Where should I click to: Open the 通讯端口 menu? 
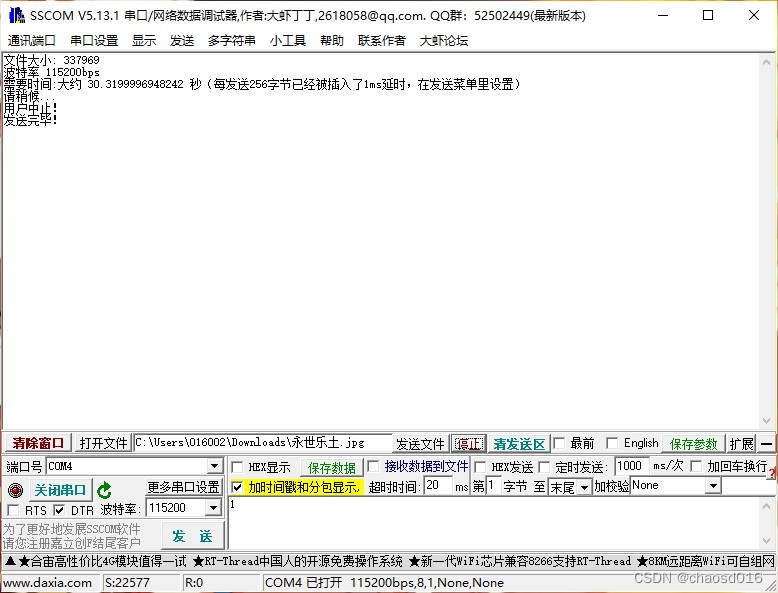(x=32, y=41)
